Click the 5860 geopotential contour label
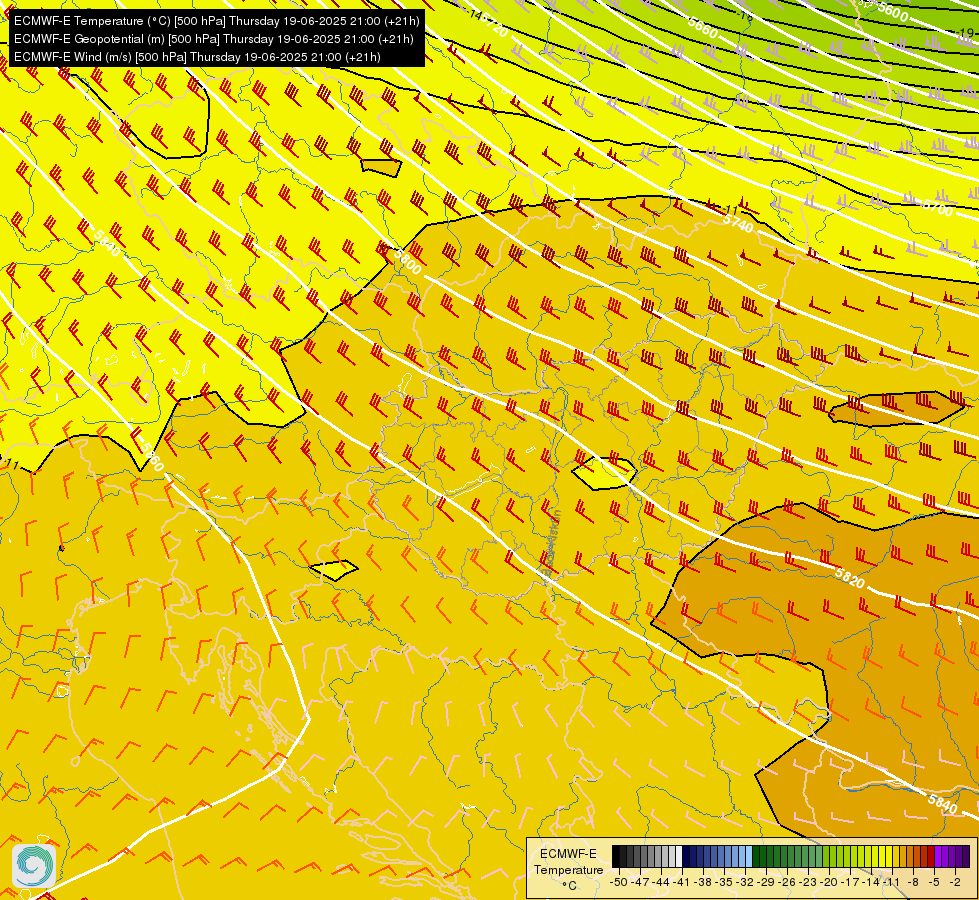The width and height of the screenshot is (979, 900). tap(150, 457)
